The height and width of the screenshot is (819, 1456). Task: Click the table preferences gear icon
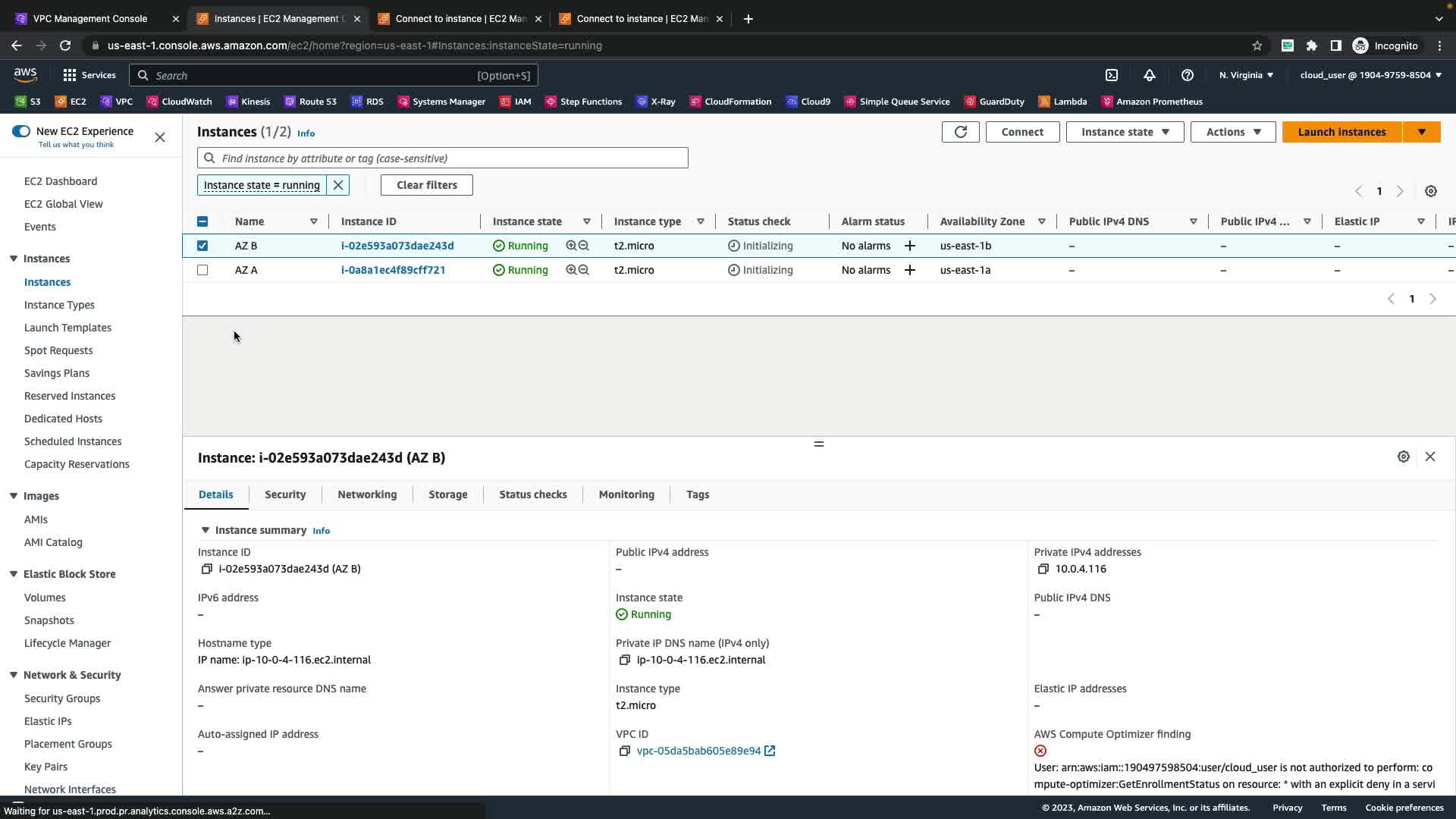[1430, 191]
